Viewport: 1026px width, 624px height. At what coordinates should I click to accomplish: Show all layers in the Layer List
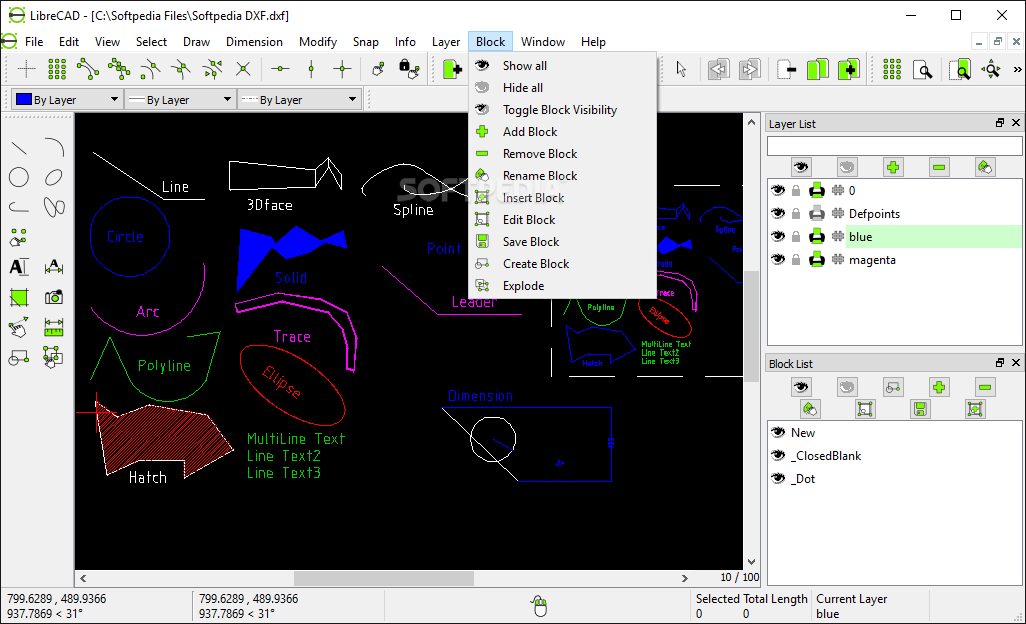click(x=800, y=167)
